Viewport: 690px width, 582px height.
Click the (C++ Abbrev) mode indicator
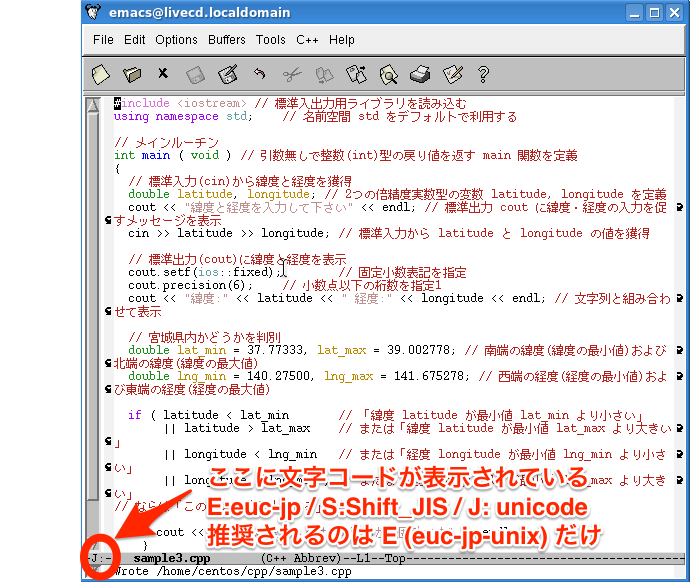point(301,558)
